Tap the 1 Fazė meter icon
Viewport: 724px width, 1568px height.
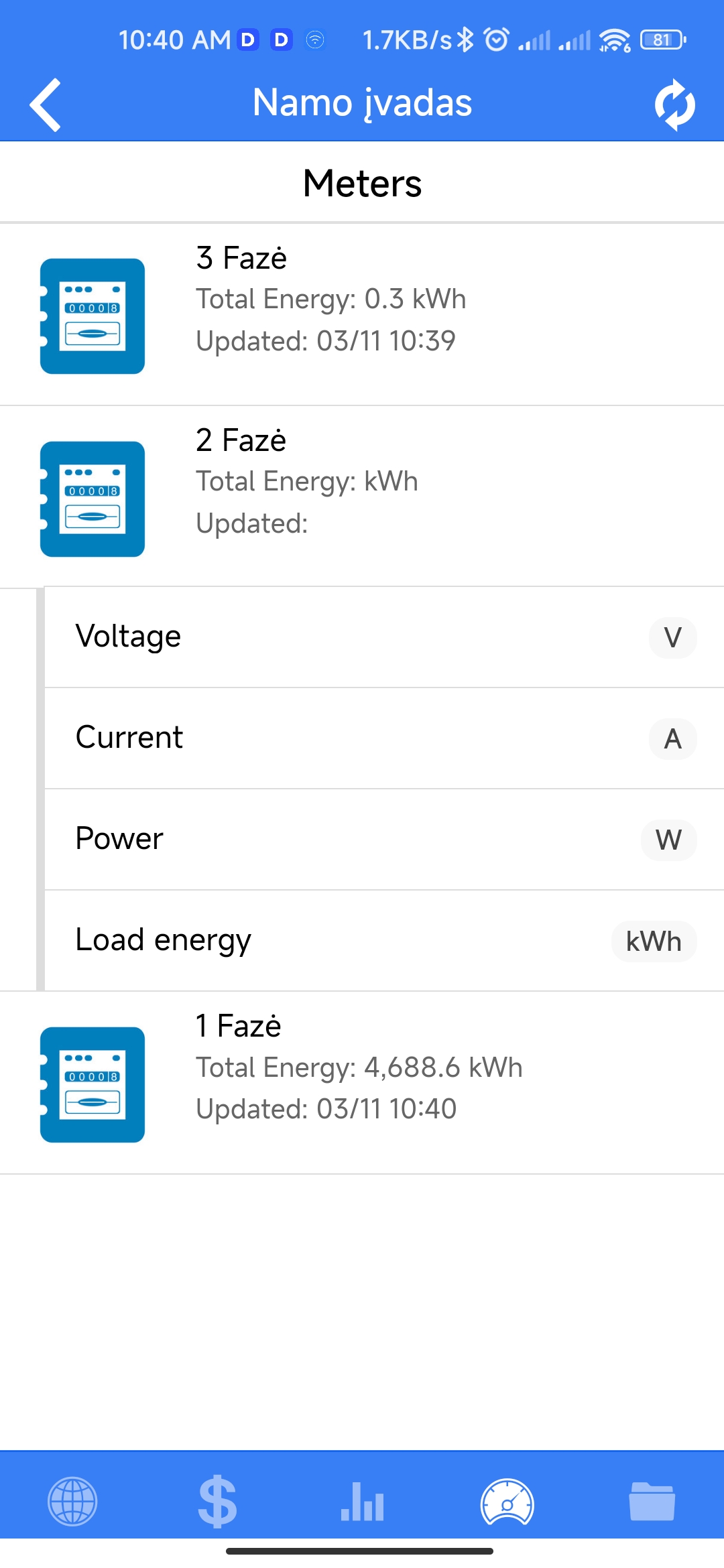pyautogui.click(x=93, y=1084)
